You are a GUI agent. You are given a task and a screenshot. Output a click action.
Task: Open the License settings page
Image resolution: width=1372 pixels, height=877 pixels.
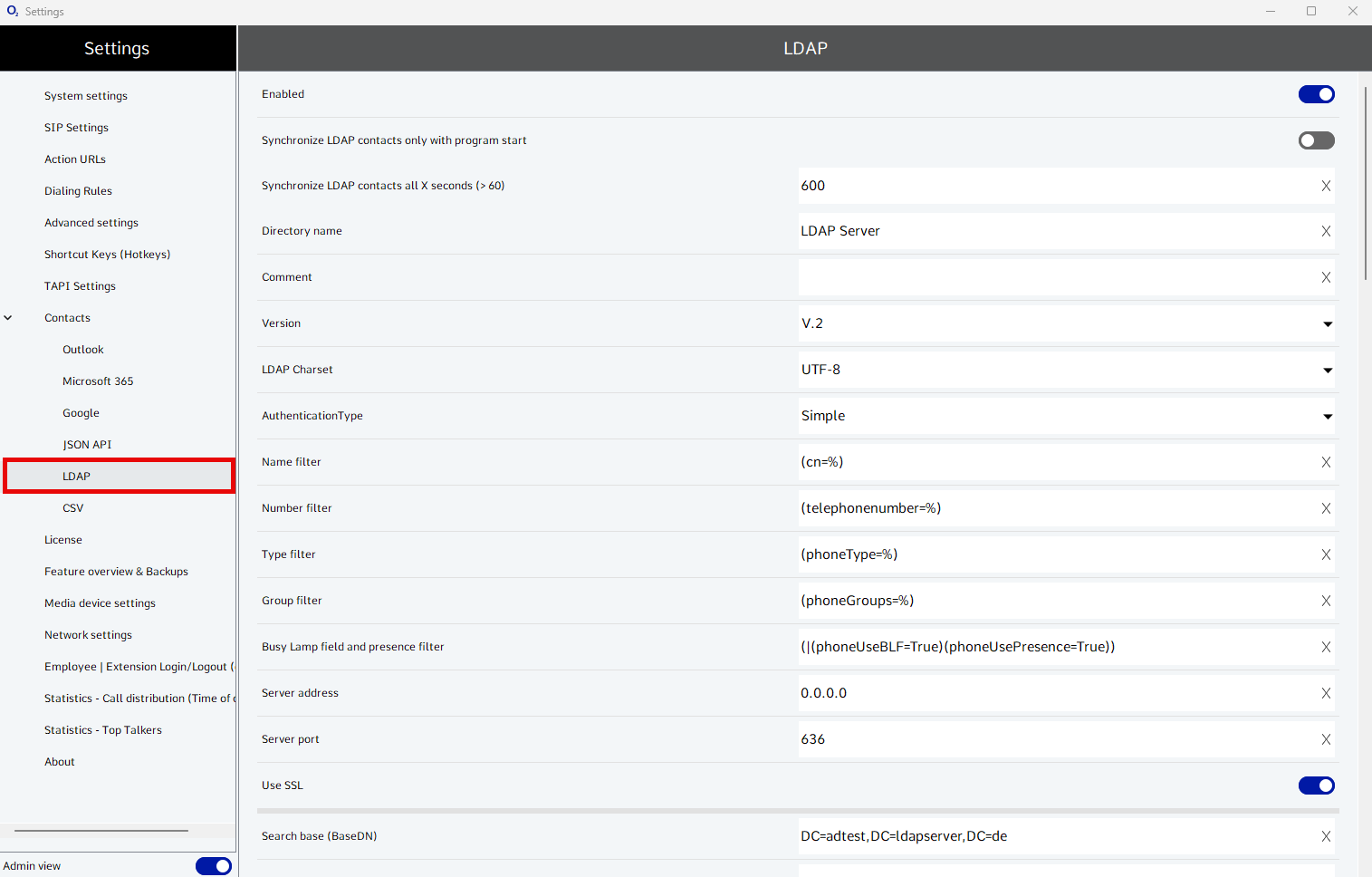(63, 540)
